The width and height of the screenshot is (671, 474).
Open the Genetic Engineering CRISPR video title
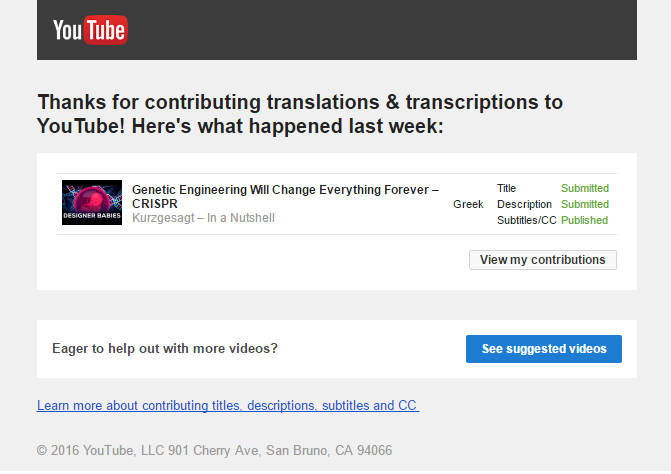point(285,196)
